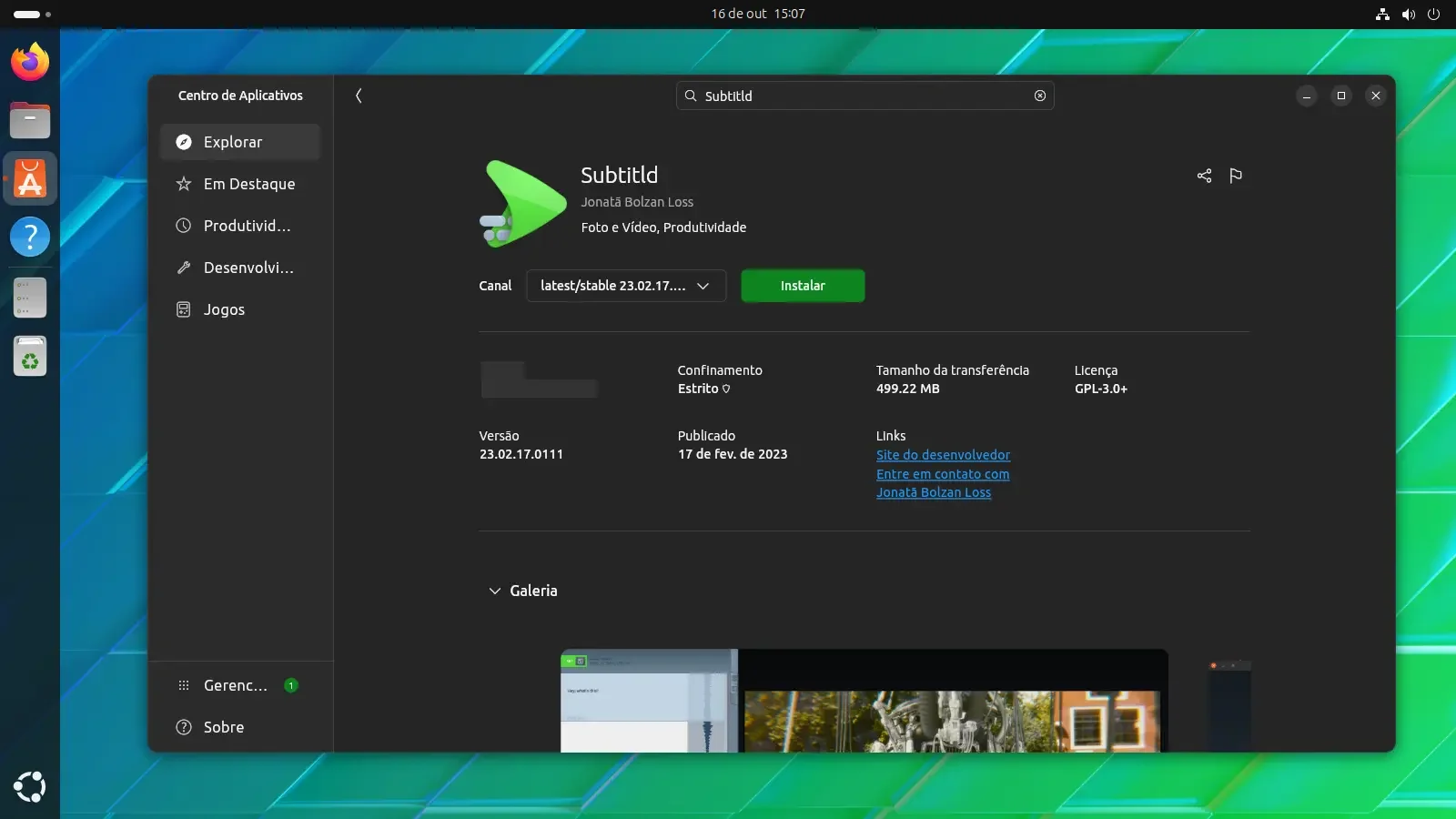1456x819 pixels.
Task: Open the Site do desenvolvedor link
Action: click(x=943, y=455)
